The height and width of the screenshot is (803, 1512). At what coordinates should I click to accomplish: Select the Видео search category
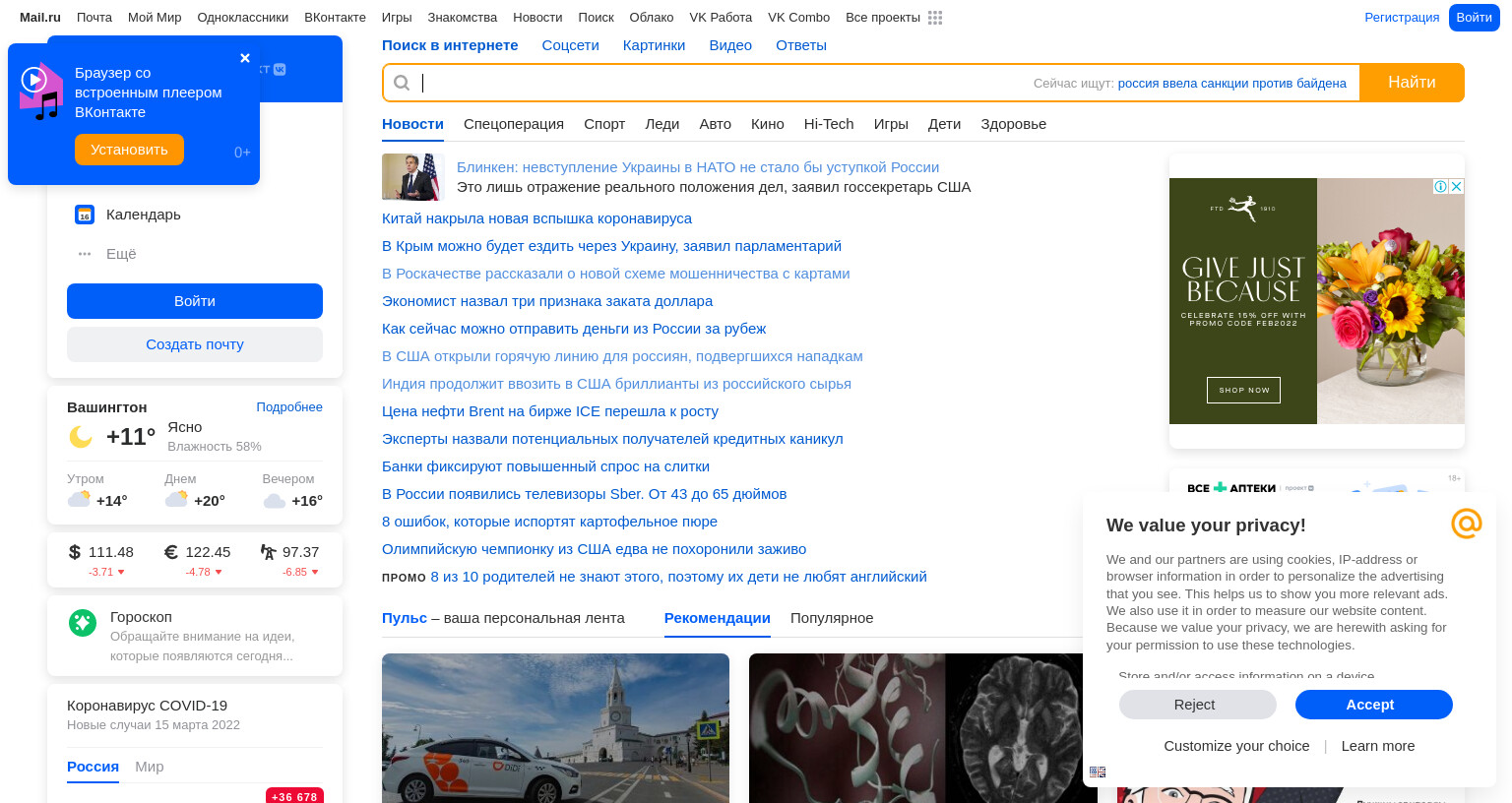pos(730,45)
